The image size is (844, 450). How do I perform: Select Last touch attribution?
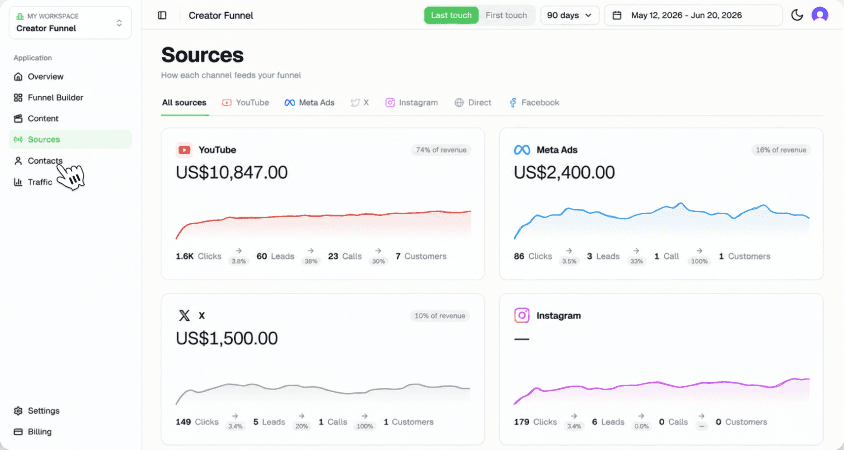coord(451,15)
